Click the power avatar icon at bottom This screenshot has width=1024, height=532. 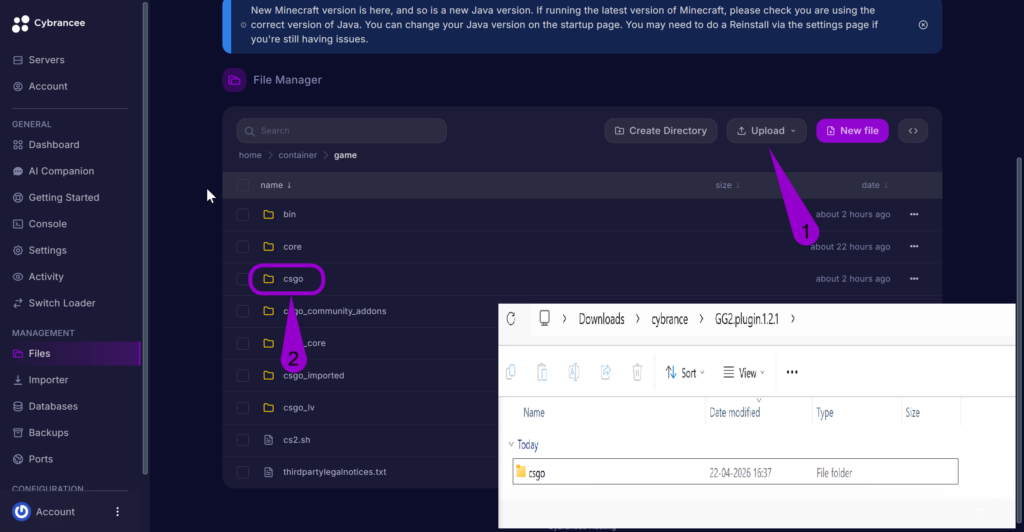click(x=22, y=512)
